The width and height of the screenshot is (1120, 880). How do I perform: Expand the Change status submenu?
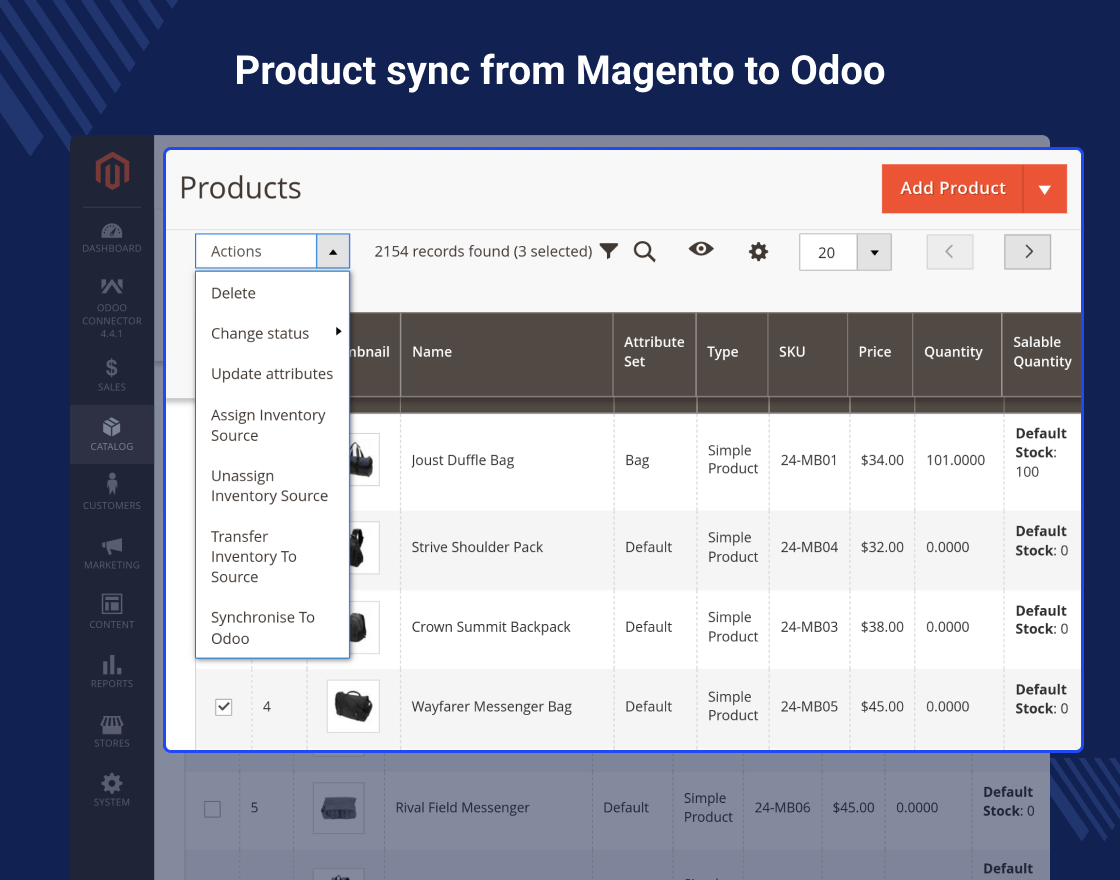click(x=272, y=334)
